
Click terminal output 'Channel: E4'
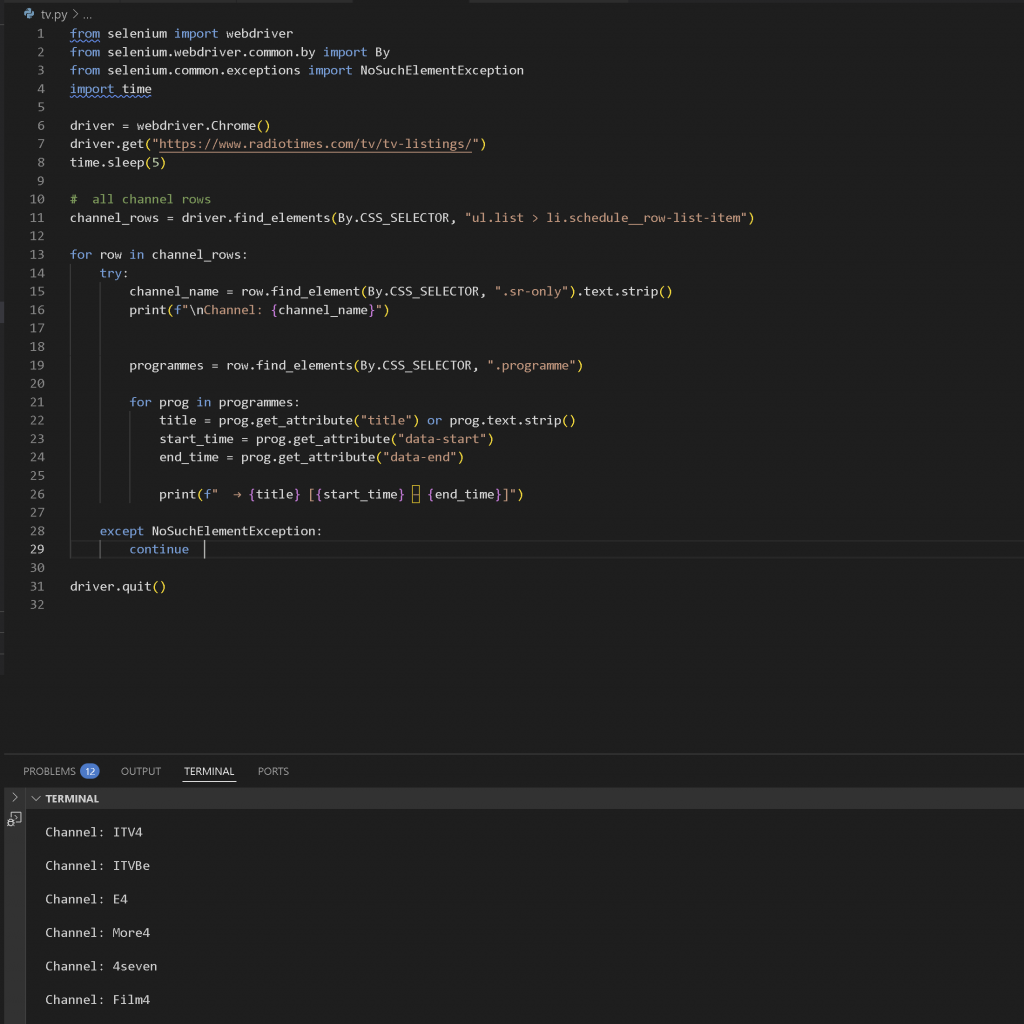tap(86, 899)
